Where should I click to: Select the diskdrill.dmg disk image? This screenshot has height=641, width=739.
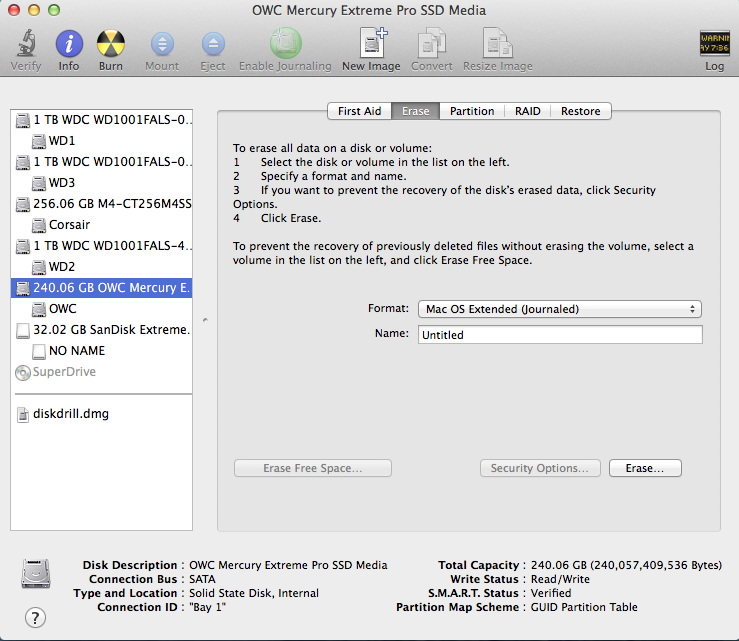pyautogui.click(x=101, y=414)
